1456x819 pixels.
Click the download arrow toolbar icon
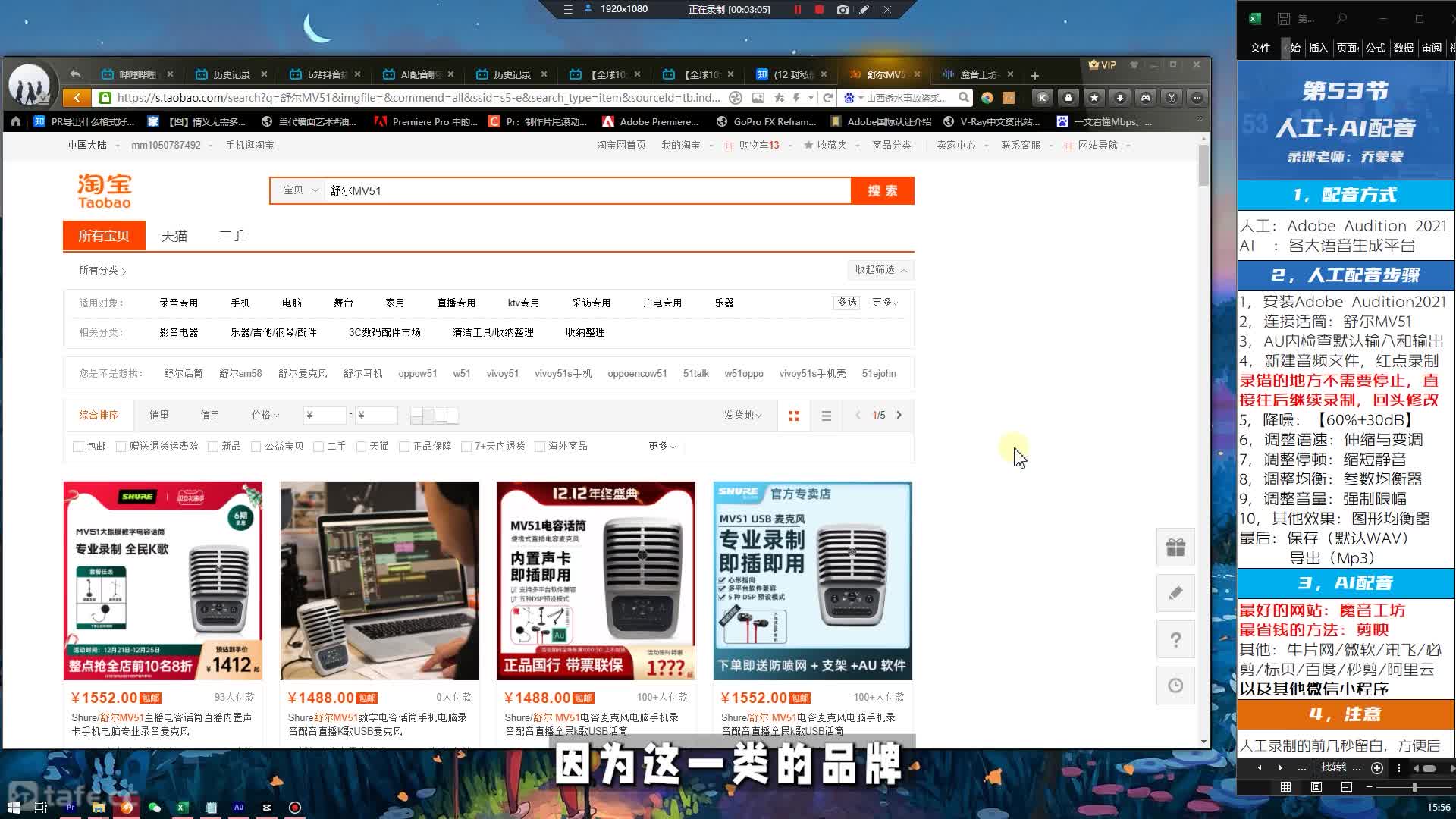1120,97
